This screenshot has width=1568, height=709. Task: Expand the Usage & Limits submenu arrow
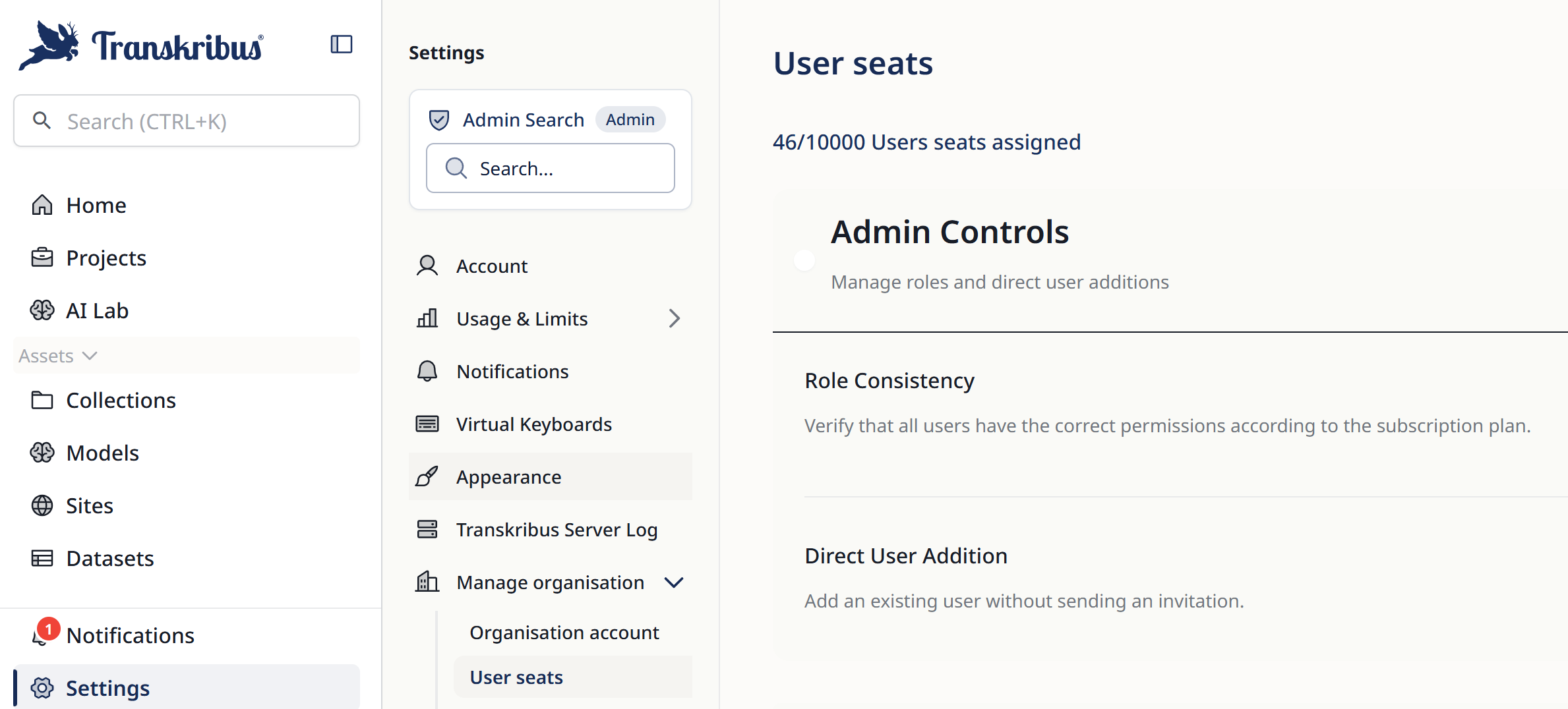tap(674, 318)
